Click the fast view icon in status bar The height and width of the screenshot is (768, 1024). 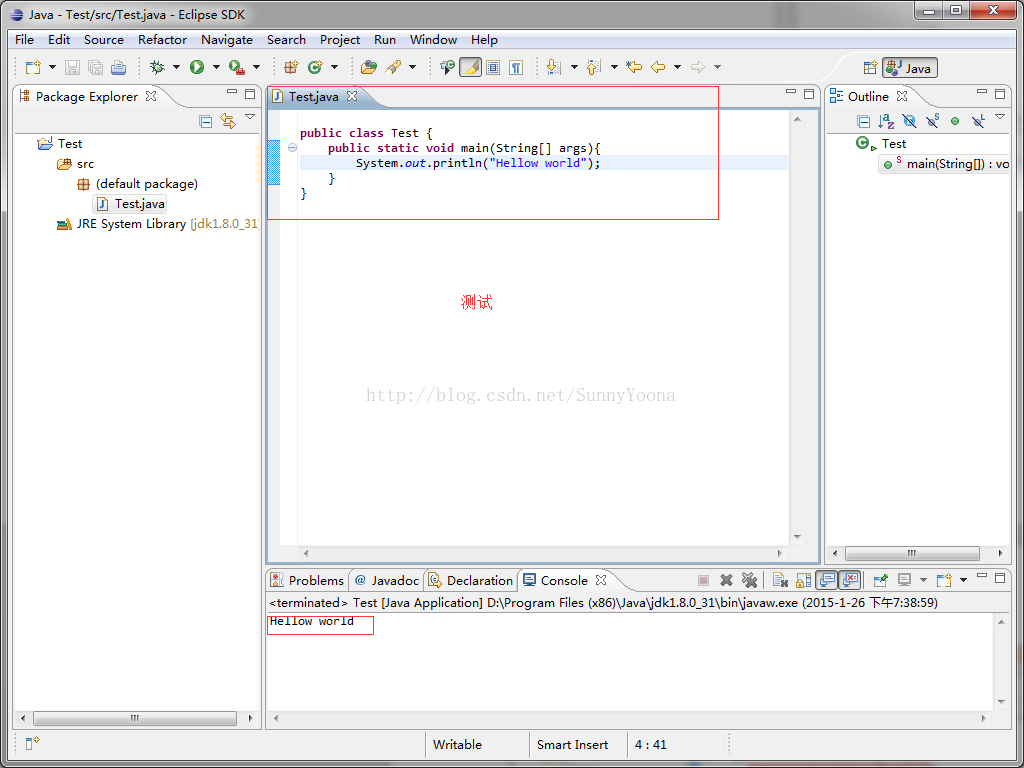33,743
